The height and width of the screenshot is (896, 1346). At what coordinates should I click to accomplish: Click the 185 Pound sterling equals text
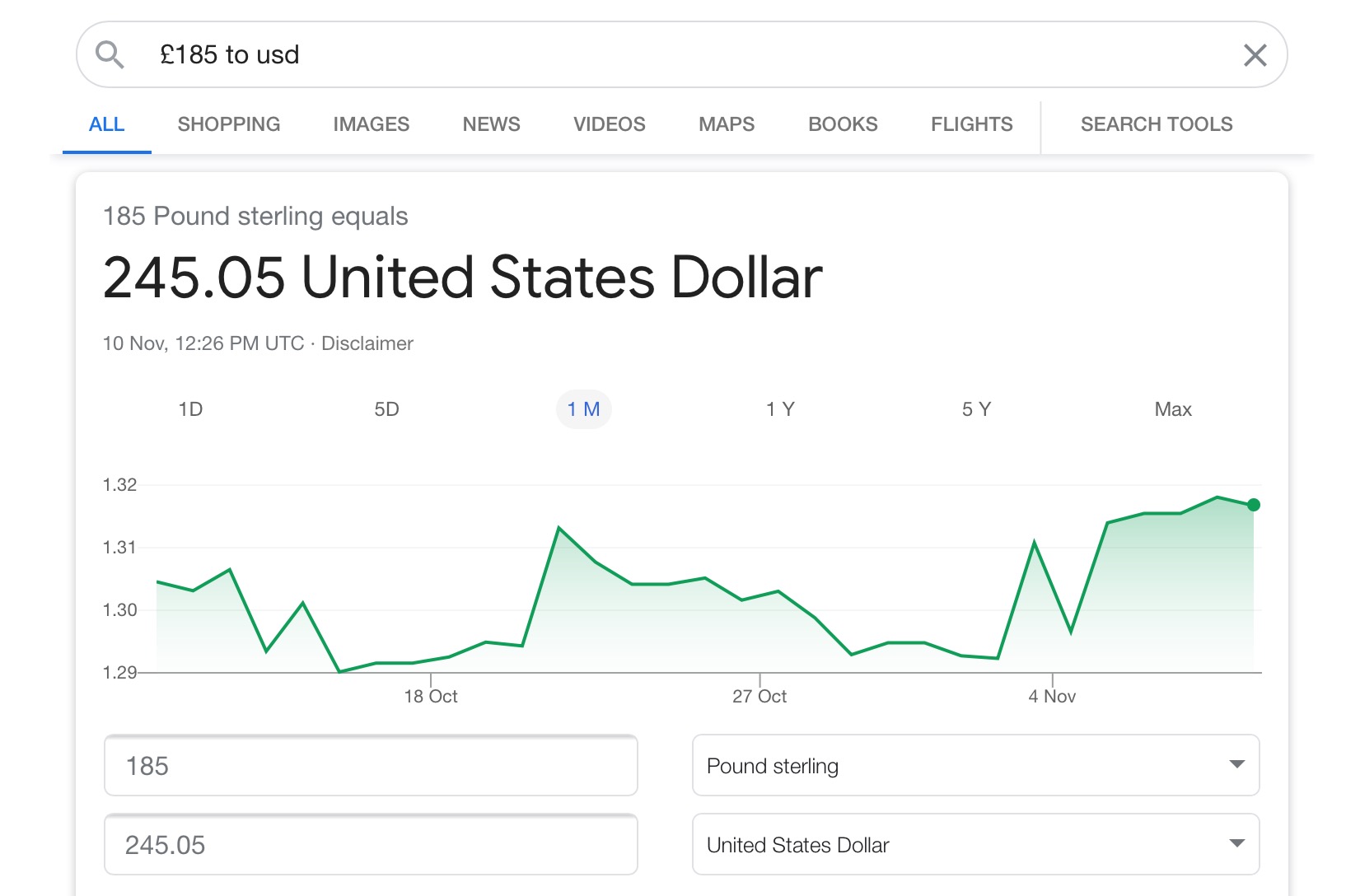[x=255, y=217]
